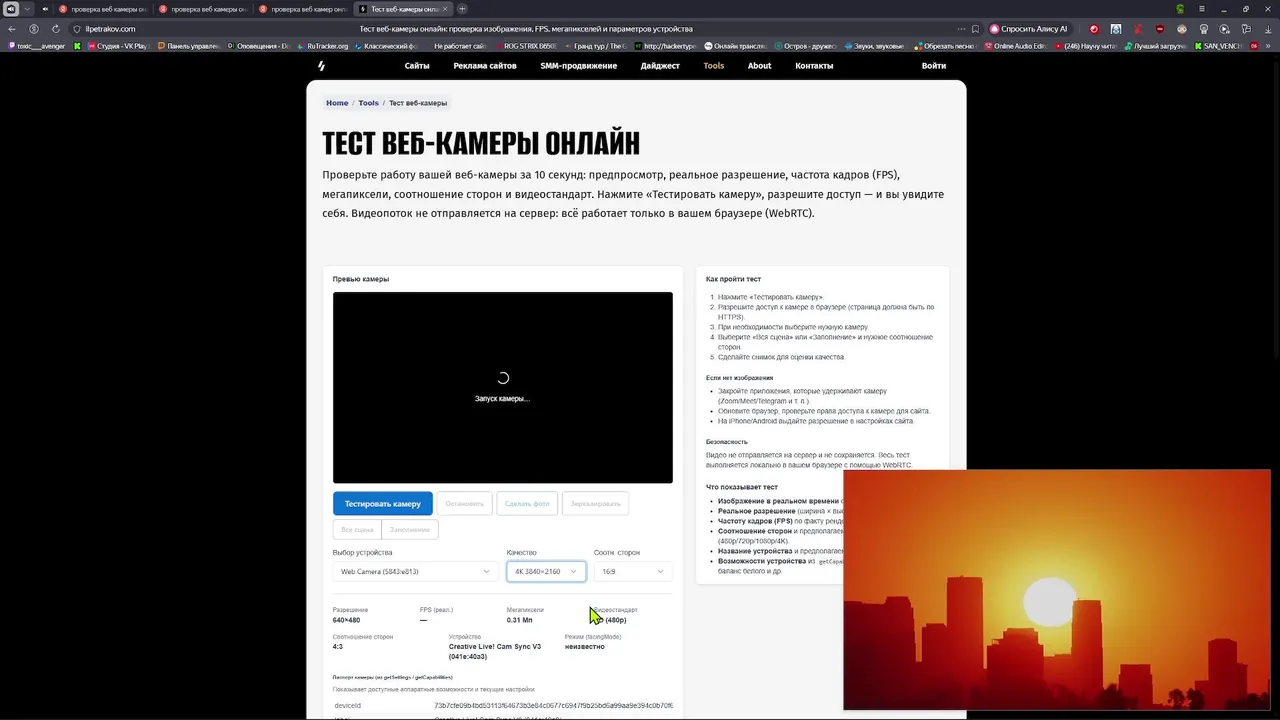Go back with browser back arrow
The width and height of the screenshot is (1280, 720).
[12, 29]
